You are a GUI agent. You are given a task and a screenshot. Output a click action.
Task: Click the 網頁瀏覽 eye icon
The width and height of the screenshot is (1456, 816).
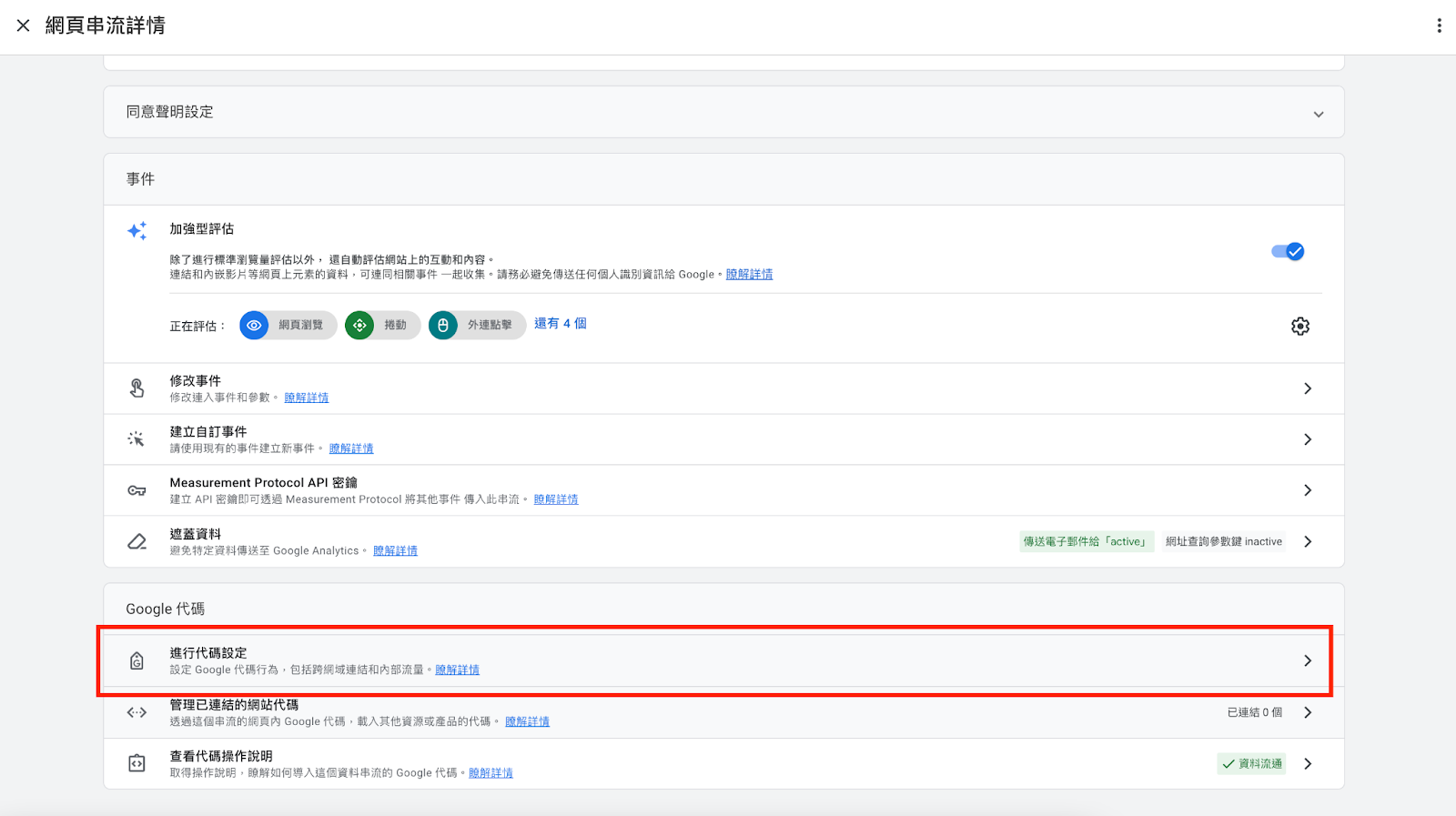254,325
